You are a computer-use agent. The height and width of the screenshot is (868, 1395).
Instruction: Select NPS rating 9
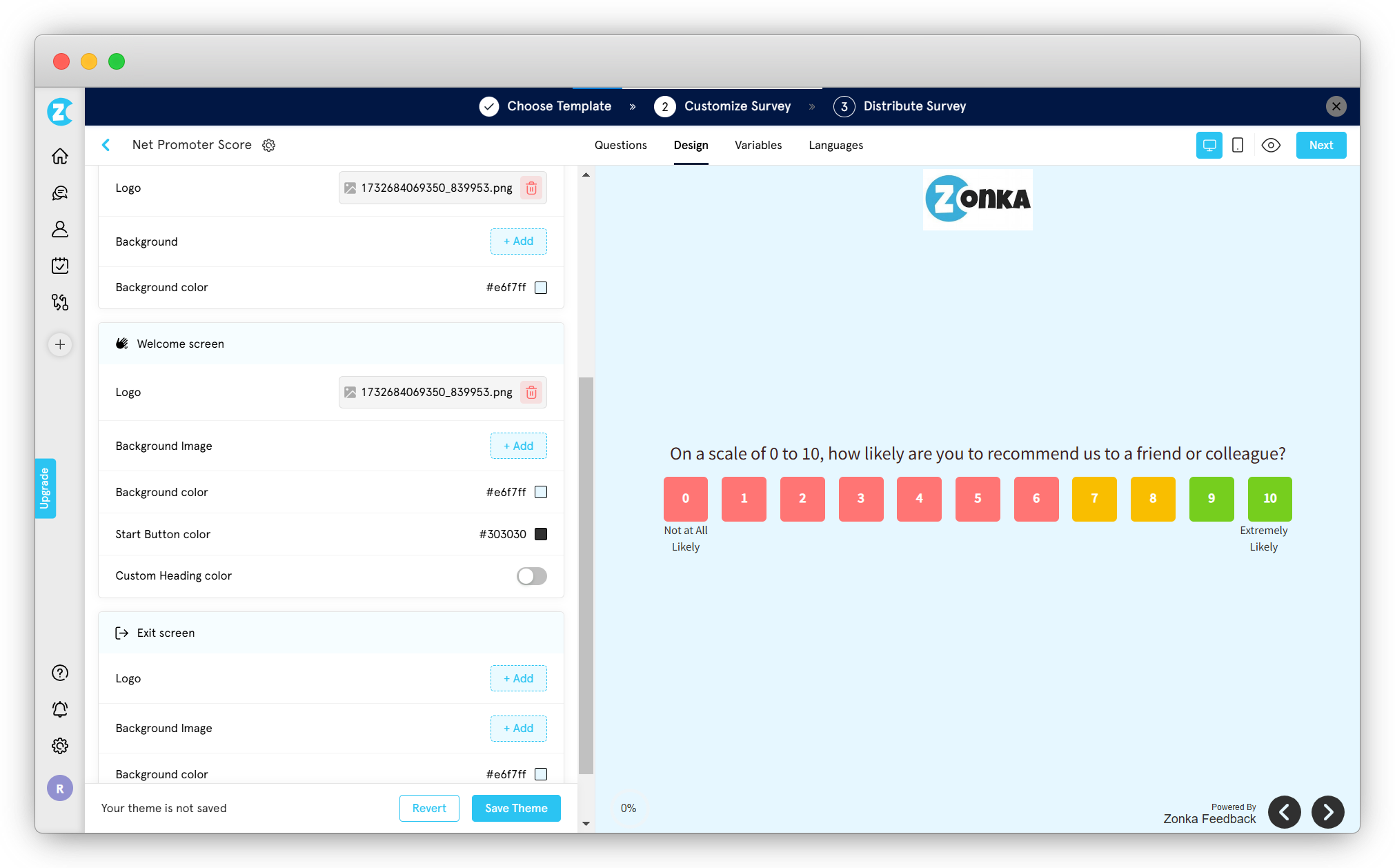coord(1211,498)
